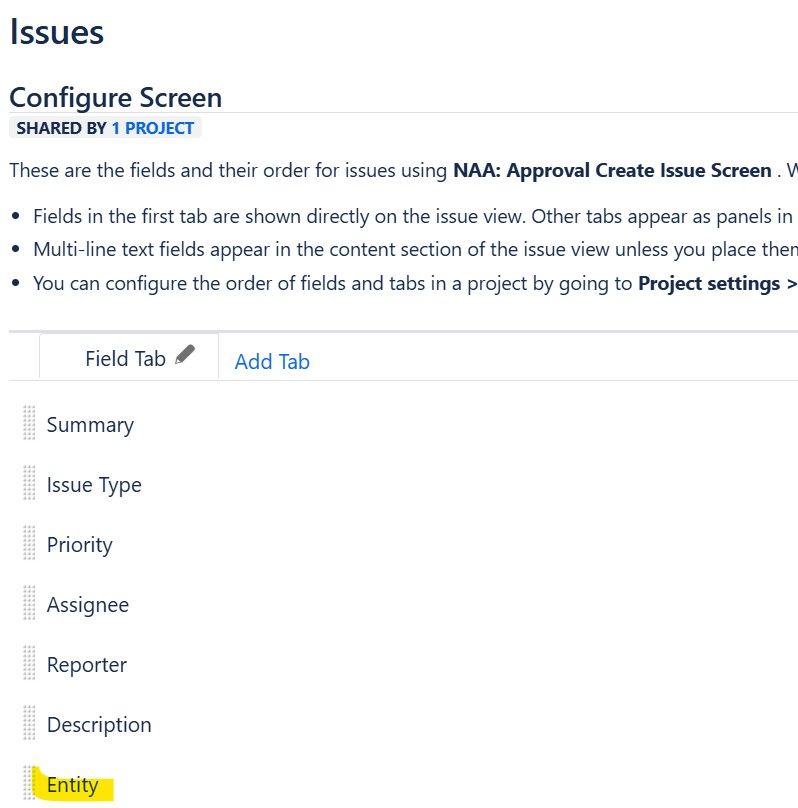The image size is (798, 808).
Task: Click the drag handle beside Assignee
Action: tap(28, 604)
